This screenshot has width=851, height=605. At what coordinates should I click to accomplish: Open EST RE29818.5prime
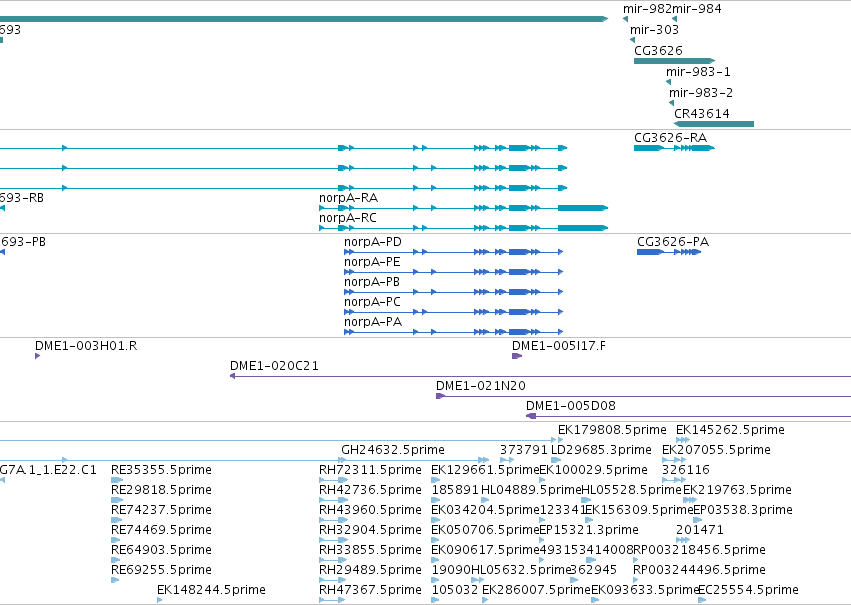point(161,491)
